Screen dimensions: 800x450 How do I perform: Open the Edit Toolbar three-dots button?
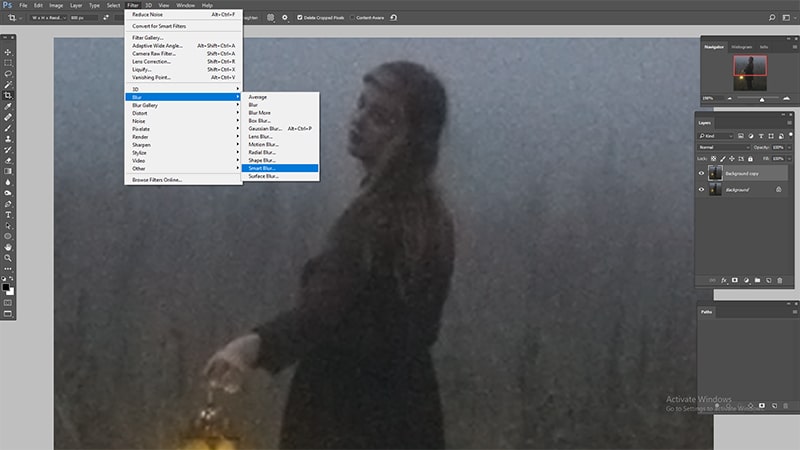[8, 268]
